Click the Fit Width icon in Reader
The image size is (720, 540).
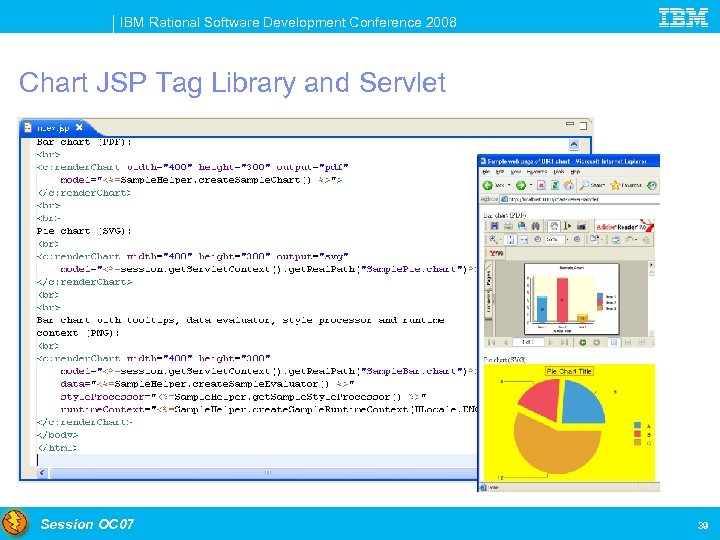524,240
